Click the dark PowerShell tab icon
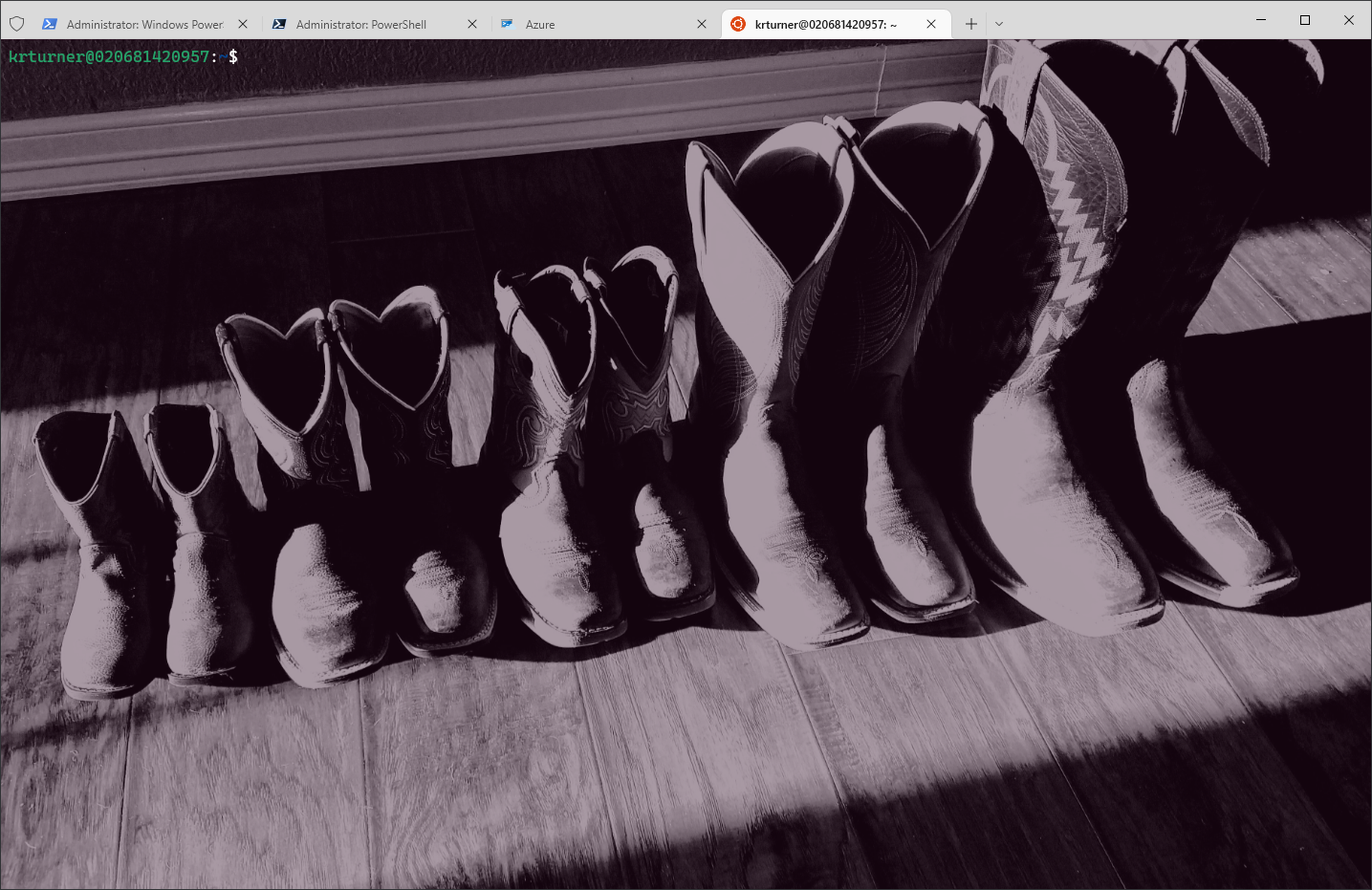 278,24
